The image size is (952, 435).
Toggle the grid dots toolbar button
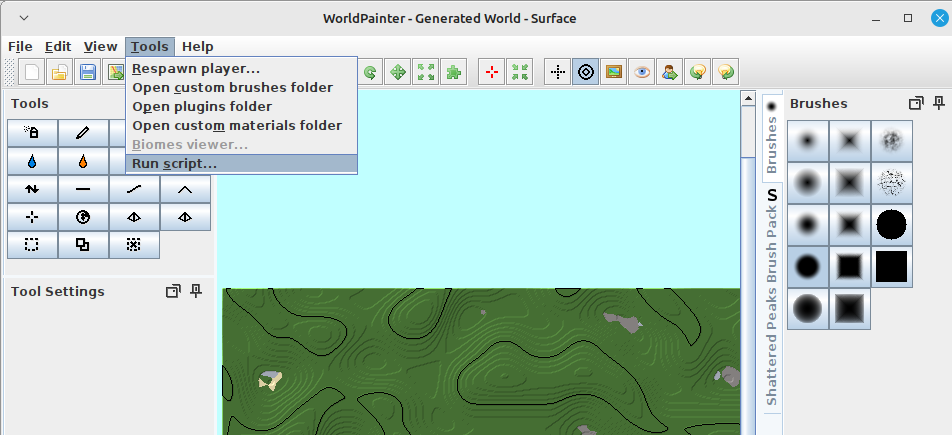click(x=558, y=72)
